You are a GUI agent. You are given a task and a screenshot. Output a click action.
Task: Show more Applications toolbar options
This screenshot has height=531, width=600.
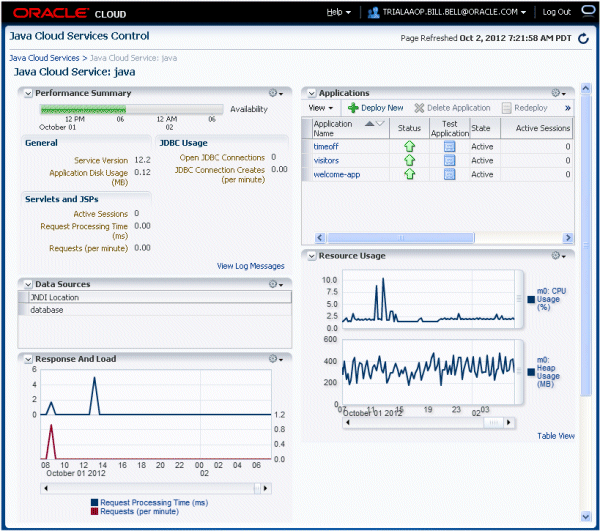[x=568, y=108]
